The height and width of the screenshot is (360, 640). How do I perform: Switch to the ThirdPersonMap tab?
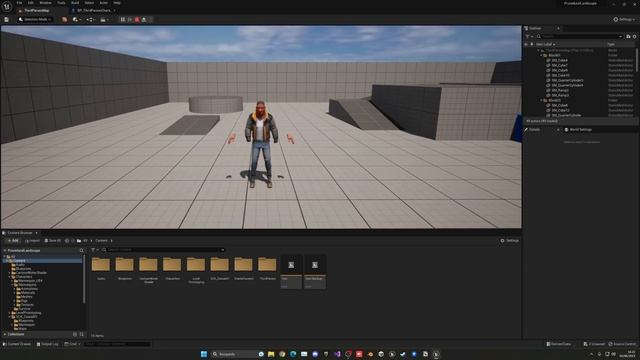(x=36, y=10)
